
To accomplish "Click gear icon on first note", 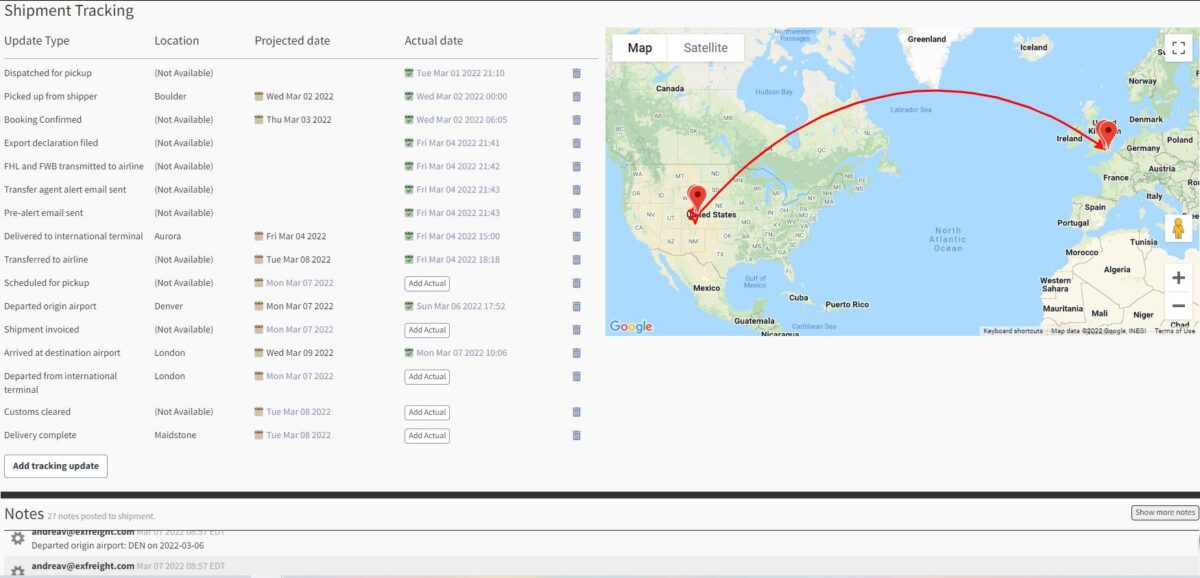I will pos(17,539).
